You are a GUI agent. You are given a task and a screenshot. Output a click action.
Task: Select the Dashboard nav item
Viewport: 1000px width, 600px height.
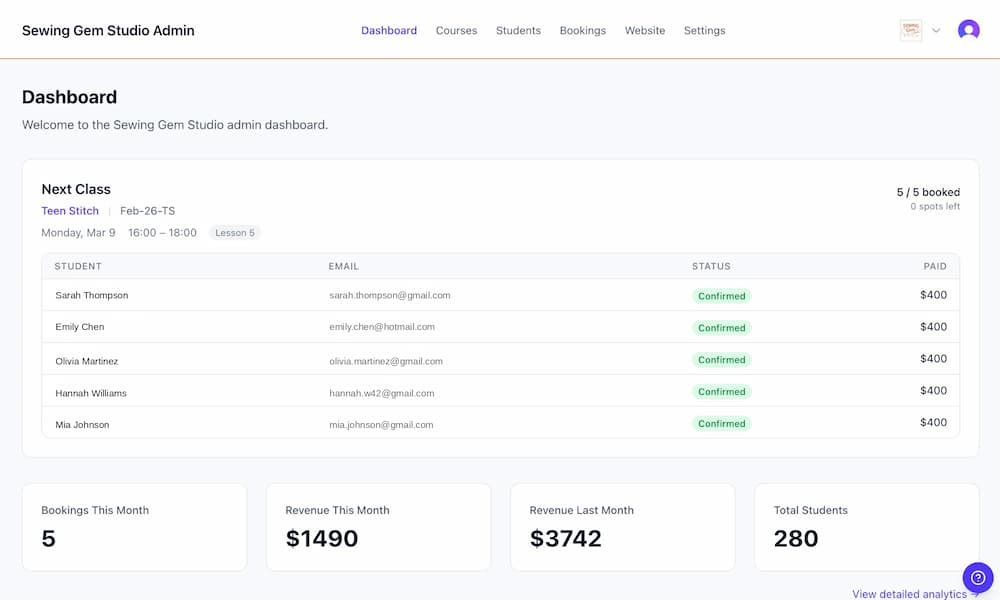click(389, 30)
